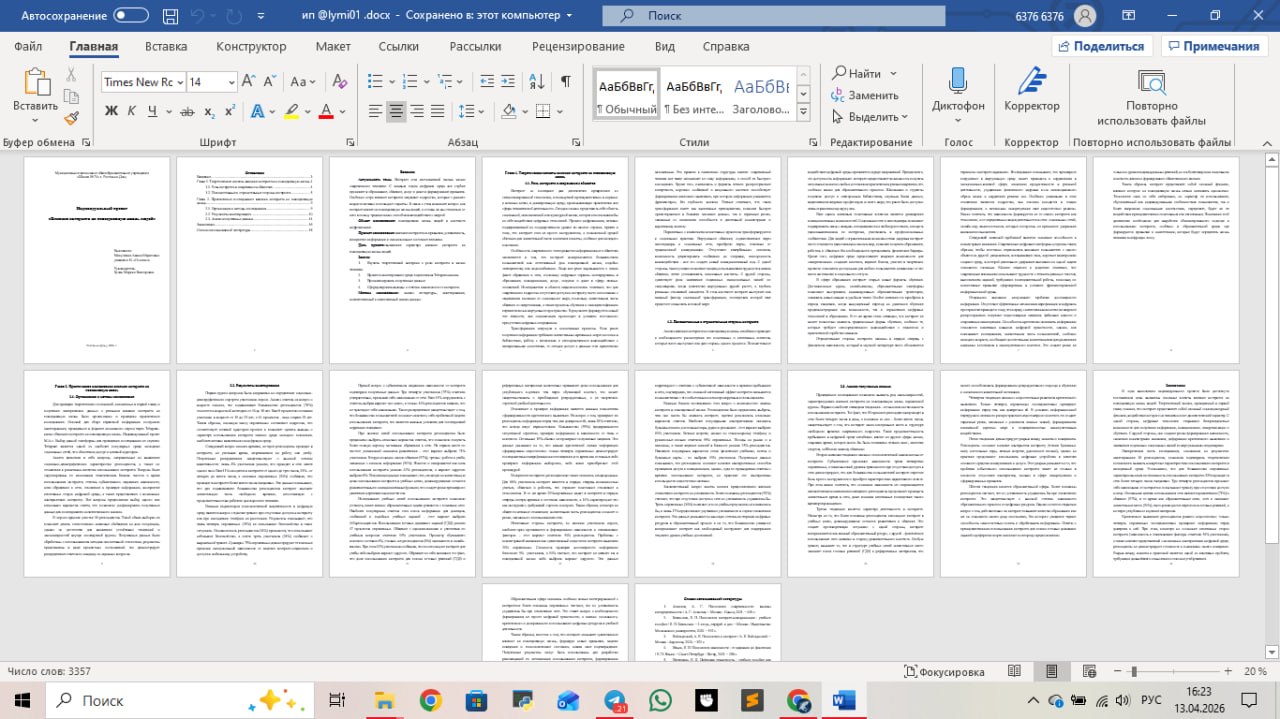Apply the red font color

tap(324, 111)
